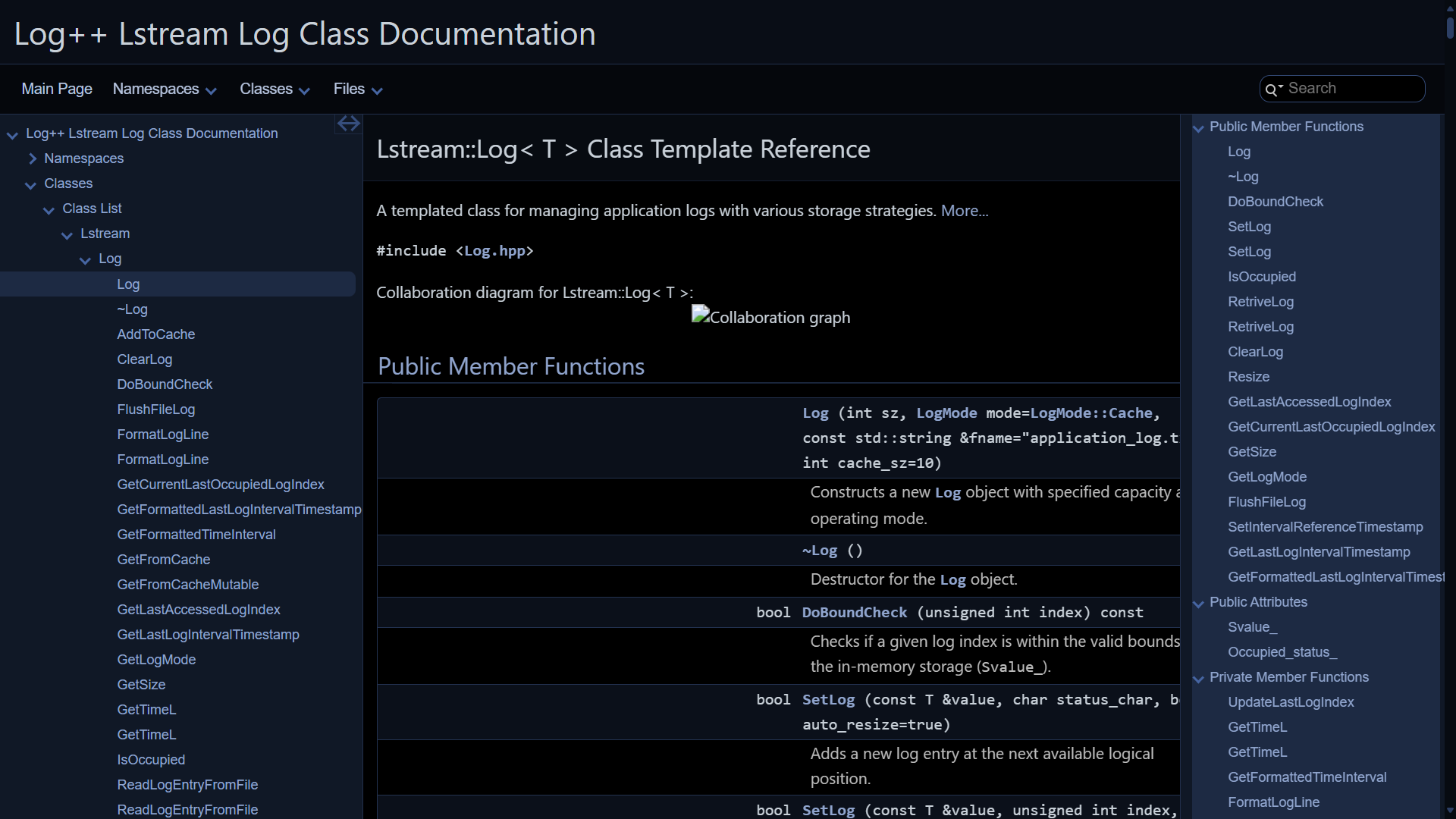The width and height of the screenshot is (1456, 819).
Task: Open the Log.hpp include link
Action: pyautogui.click(x=494, y=251)
